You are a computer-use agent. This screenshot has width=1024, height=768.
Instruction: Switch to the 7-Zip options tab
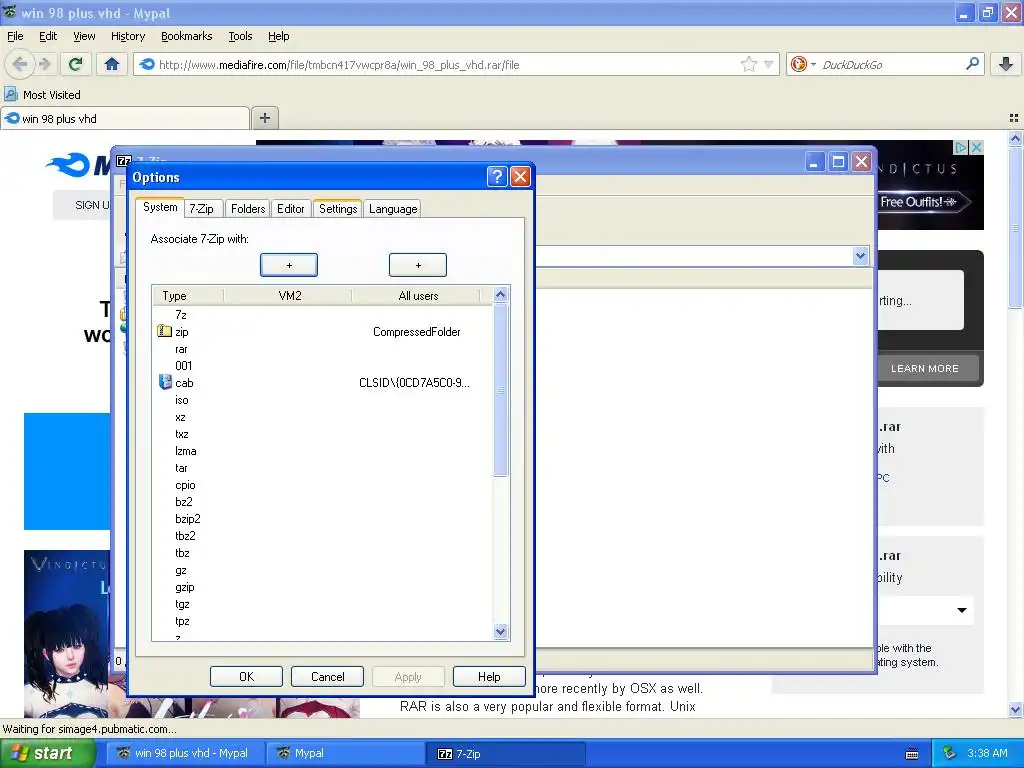pyautogui.click(x=202, y=208)
